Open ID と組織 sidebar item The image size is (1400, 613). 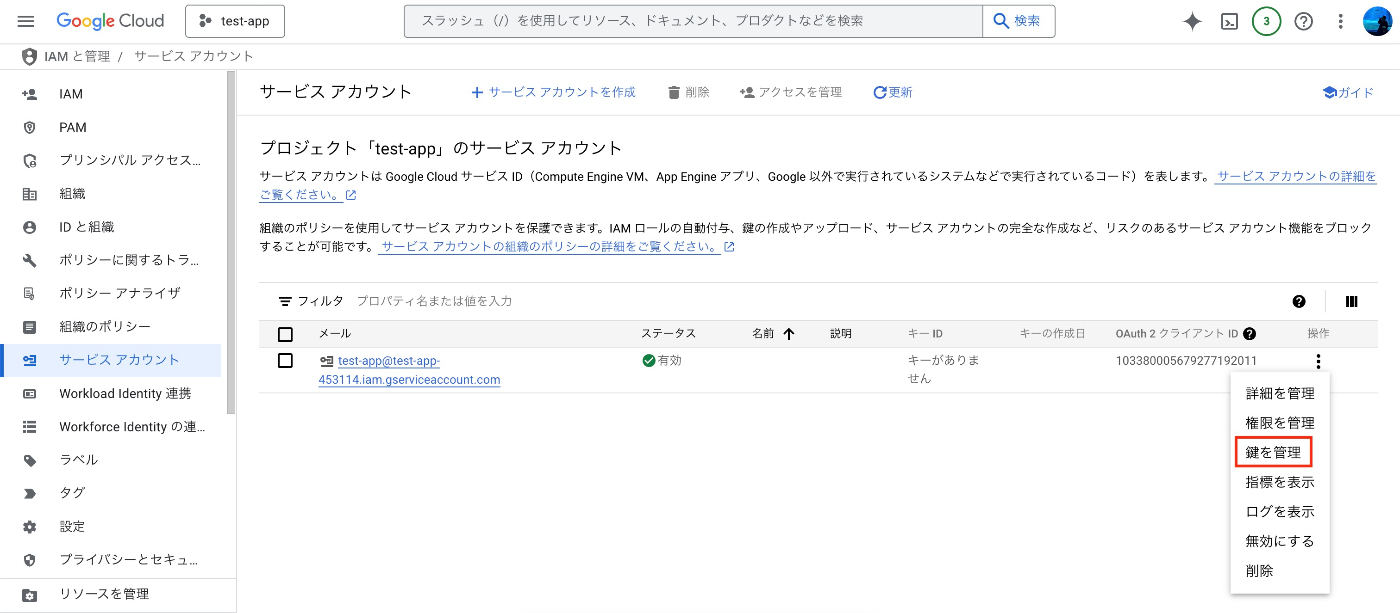[87, 227]
